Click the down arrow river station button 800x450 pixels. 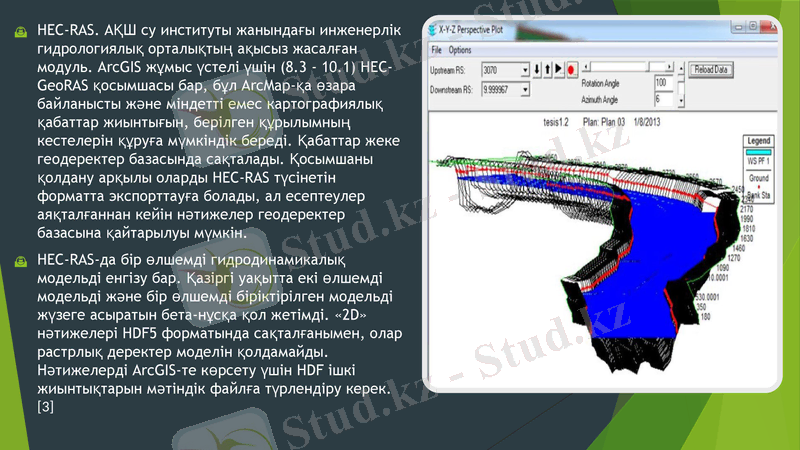(537, 69)
